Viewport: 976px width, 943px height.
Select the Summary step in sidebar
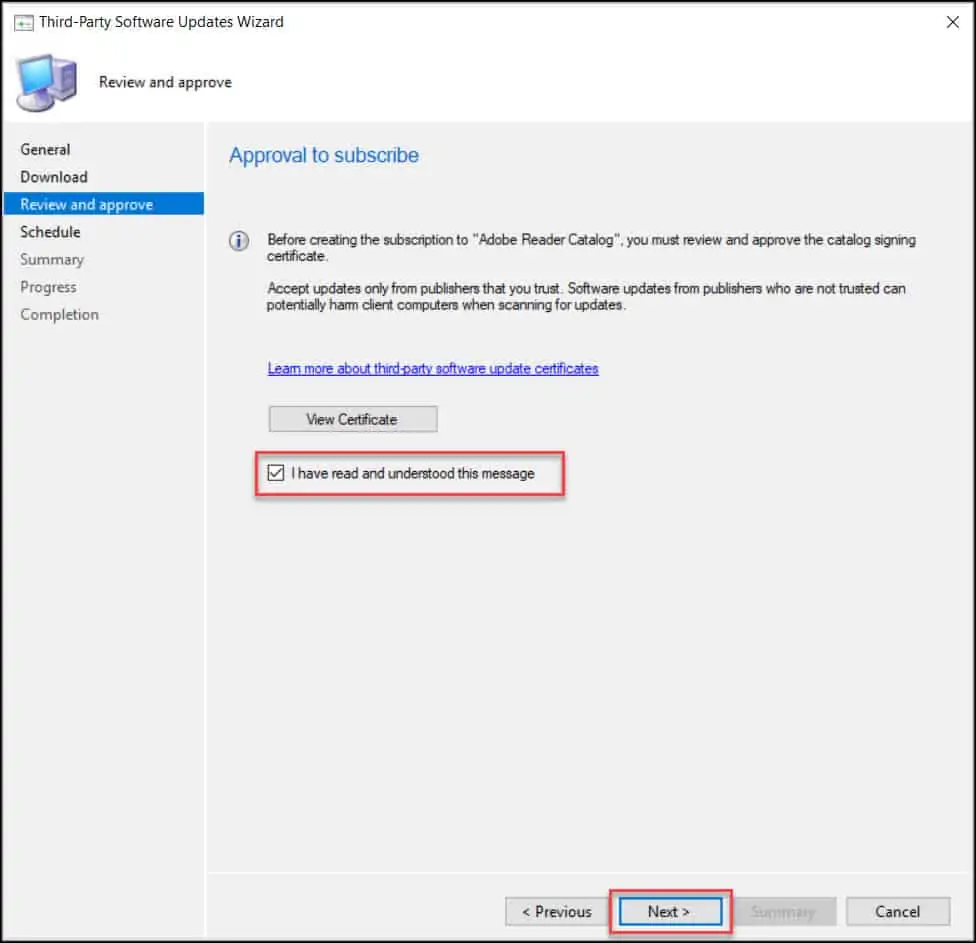pyautogui.click(x=52, y=259)
